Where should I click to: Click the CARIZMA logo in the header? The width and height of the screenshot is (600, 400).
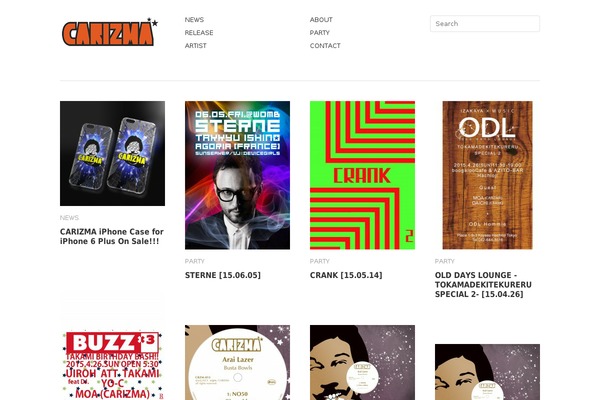pos(110,32)
